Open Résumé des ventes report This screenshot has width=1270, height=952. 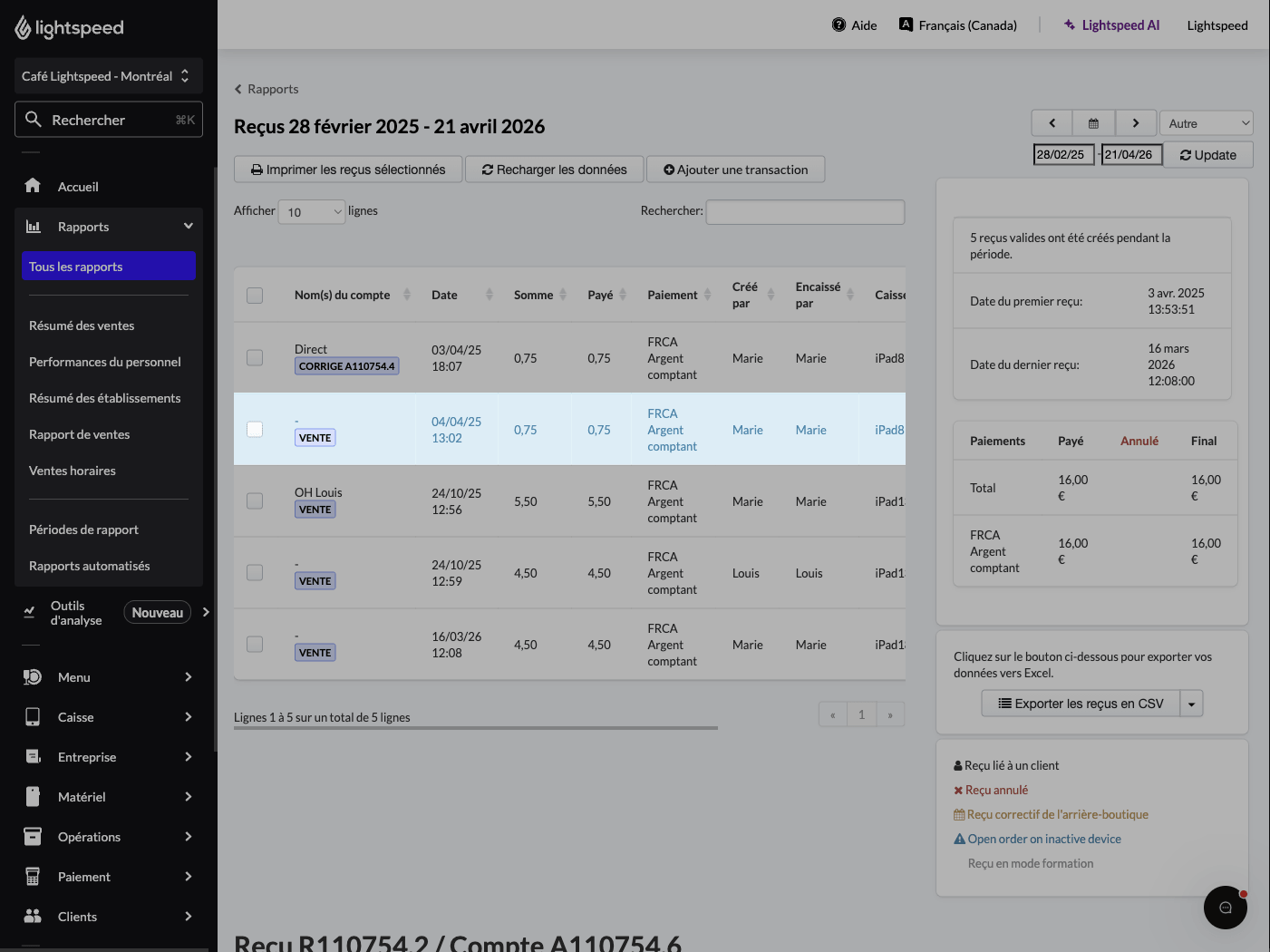click(x=82, y=325)
